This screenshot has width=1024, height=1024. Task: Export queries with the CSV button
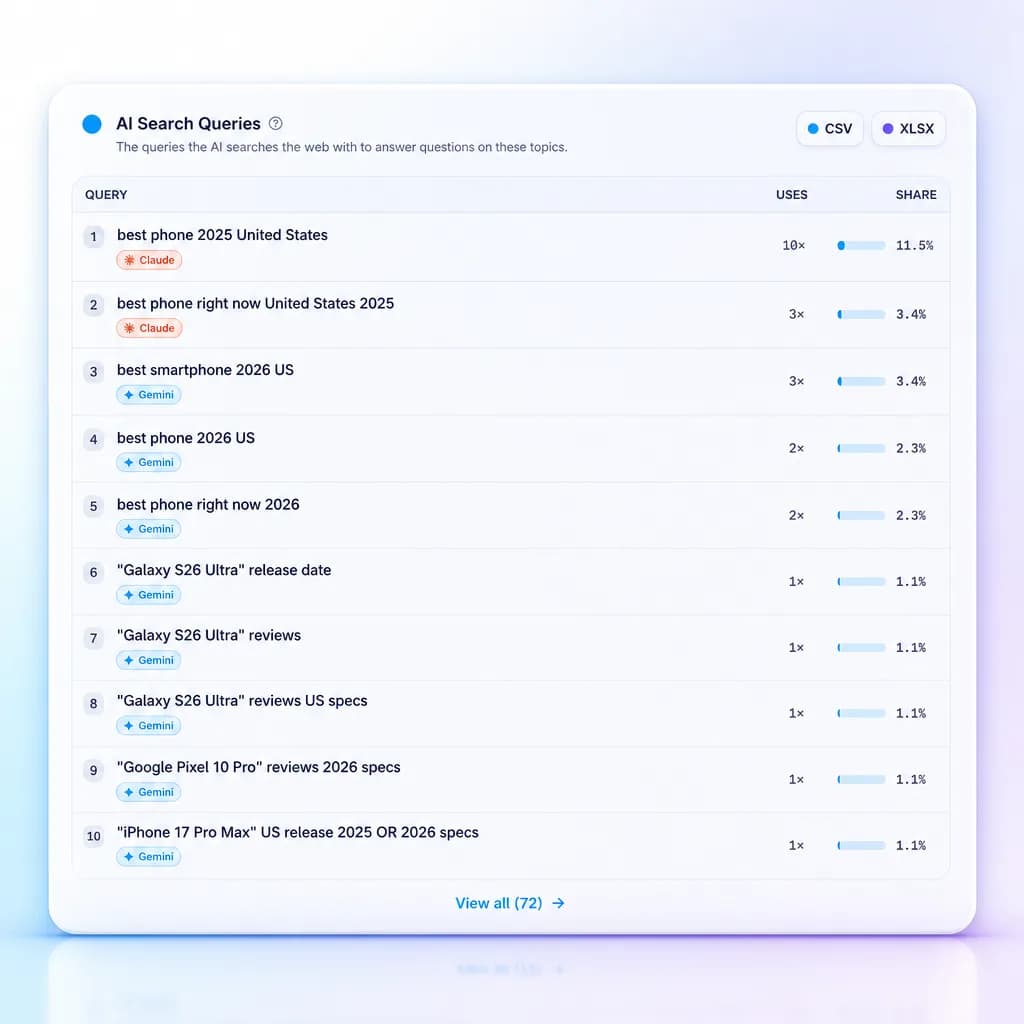(829, 129)
